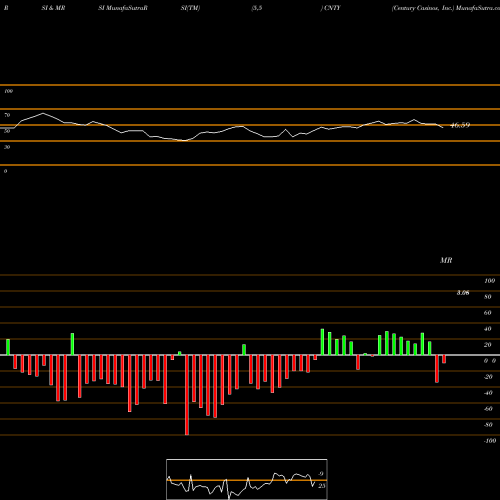Click the MR axis label -100
This screenshot has width=500, height=500.
coord(489,441)
